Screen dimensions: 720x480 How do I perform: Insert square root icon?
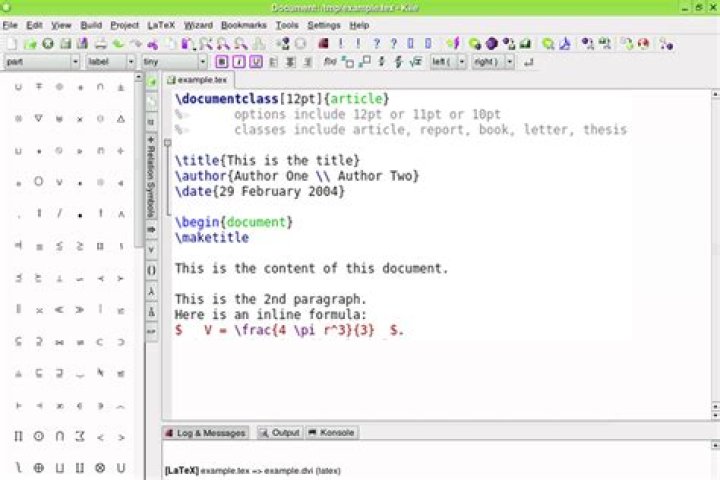[416, 62]
